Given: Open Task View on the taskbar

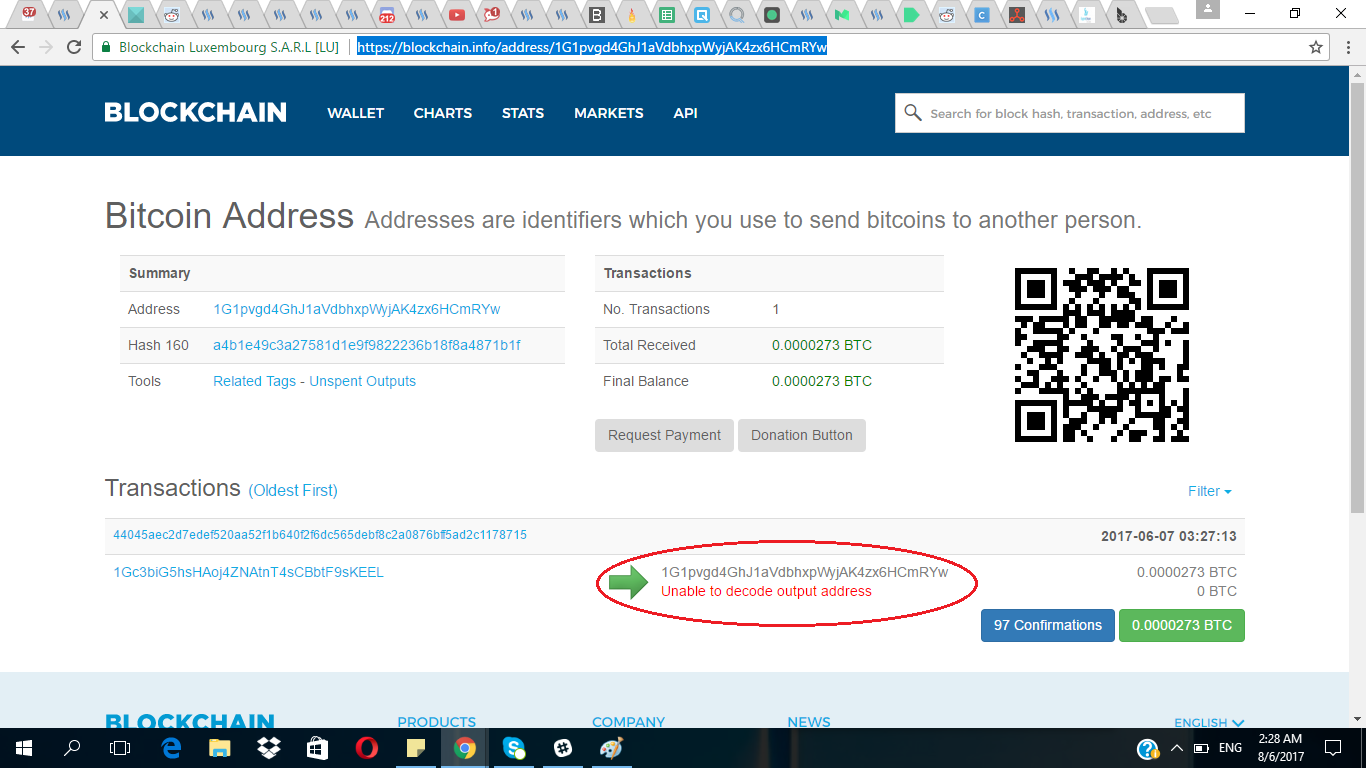Looking at the screenshot, I should [120, 748].
